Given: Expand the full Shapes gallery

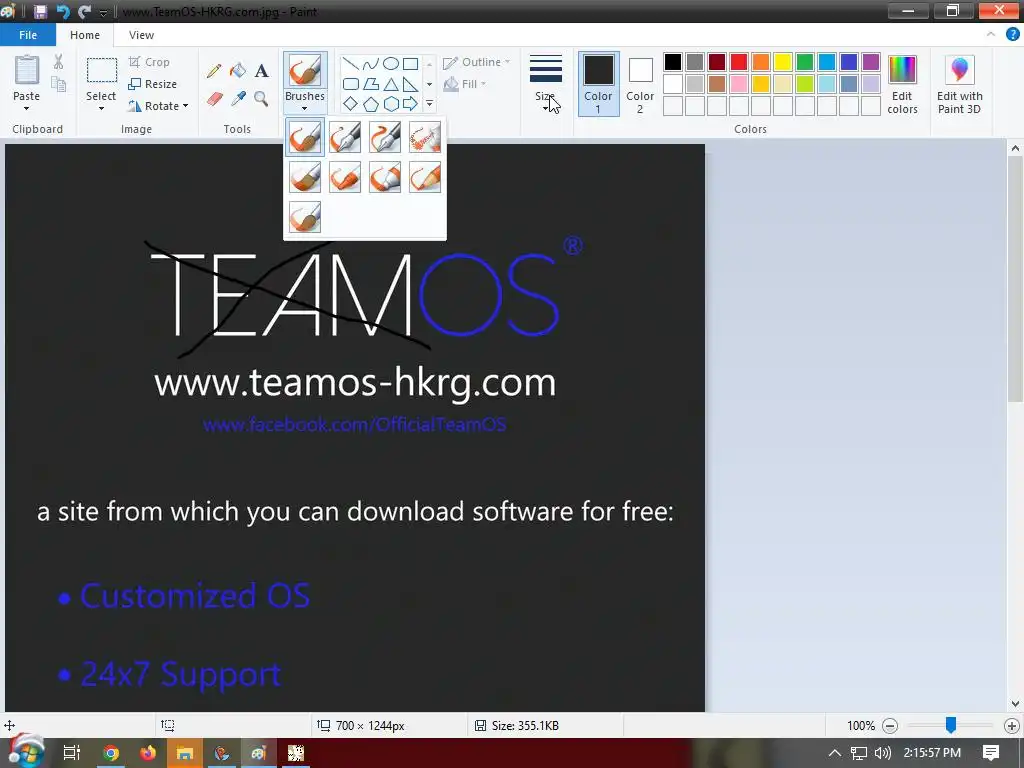Looking at the screenshot, I should [x=429, y=104].
